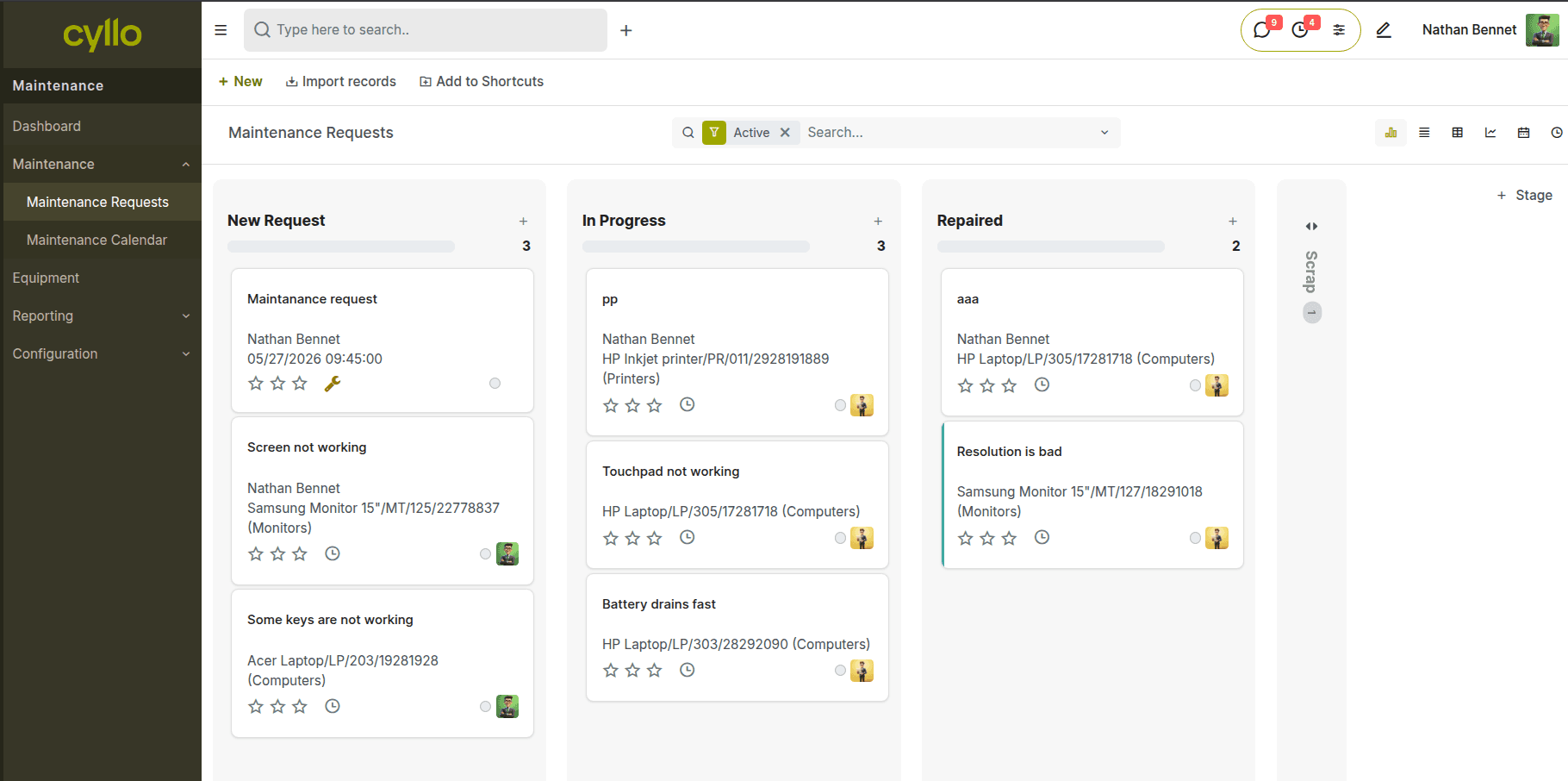
Task: Click the New Request column progress bar
Action: (341, 247)
